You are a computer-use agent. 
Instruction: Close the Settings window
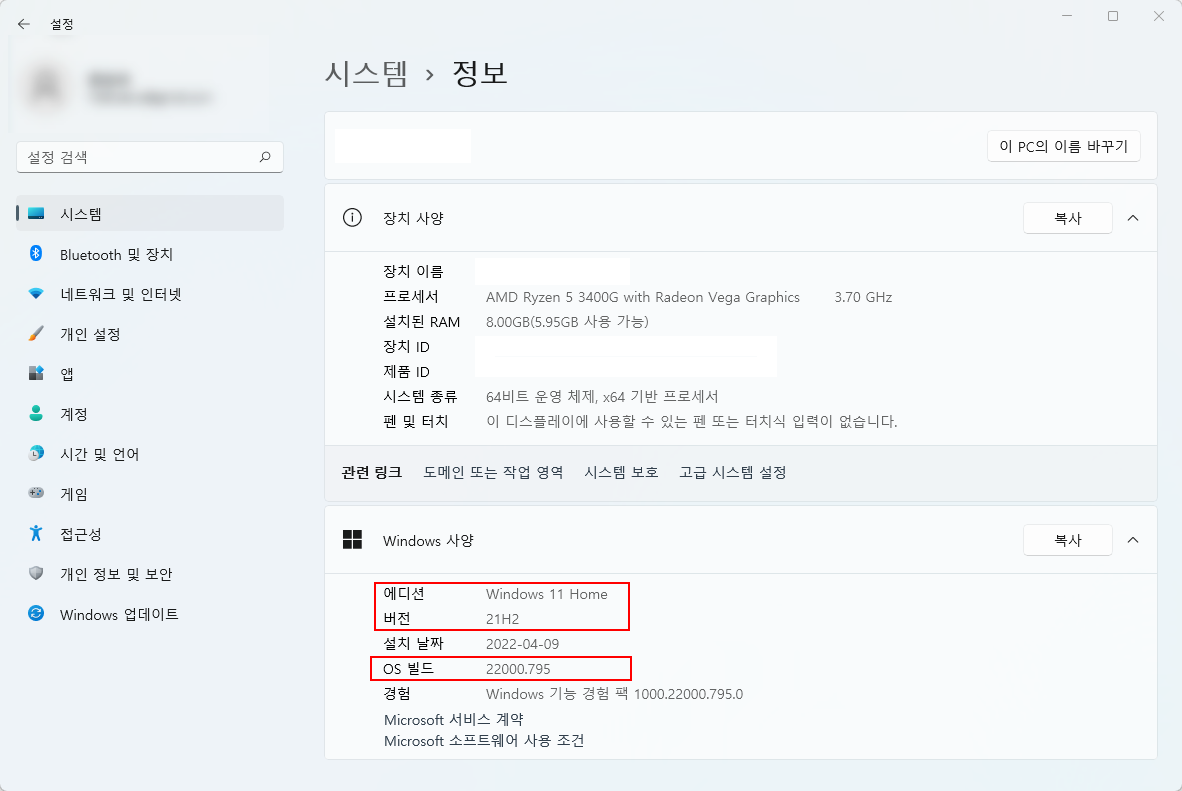pos(1159,16)
